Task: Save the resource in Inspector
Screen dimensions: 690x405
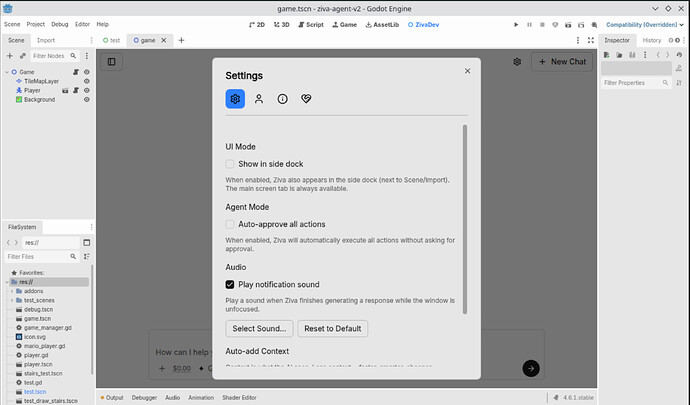Action: tap(632, 55)
